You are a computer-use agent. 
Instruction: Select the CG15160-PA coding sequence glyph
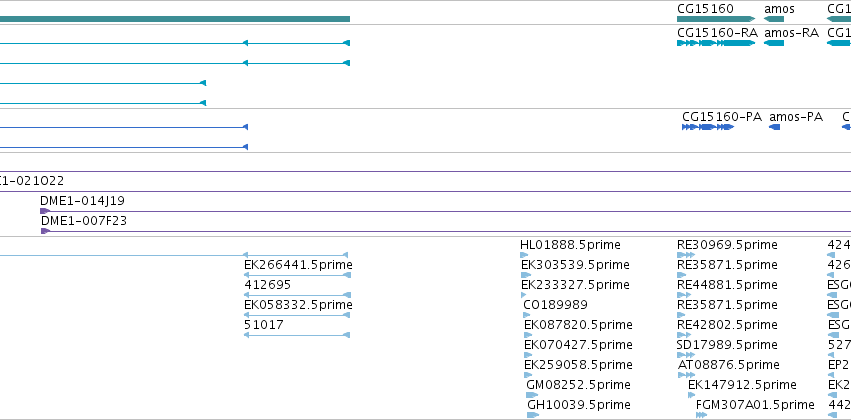708,127
